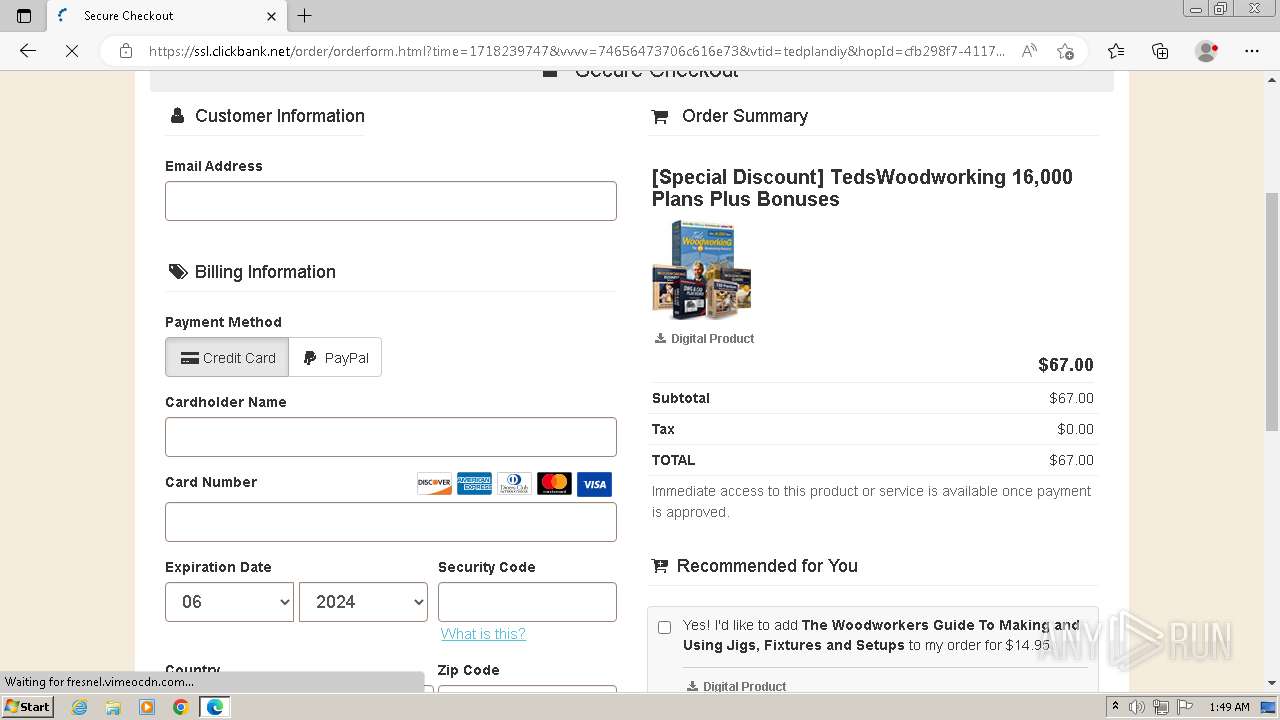The width and height of the screenshot is (1280, 720).
Task: Click the Billing Information tags icon
Action: 178,272
